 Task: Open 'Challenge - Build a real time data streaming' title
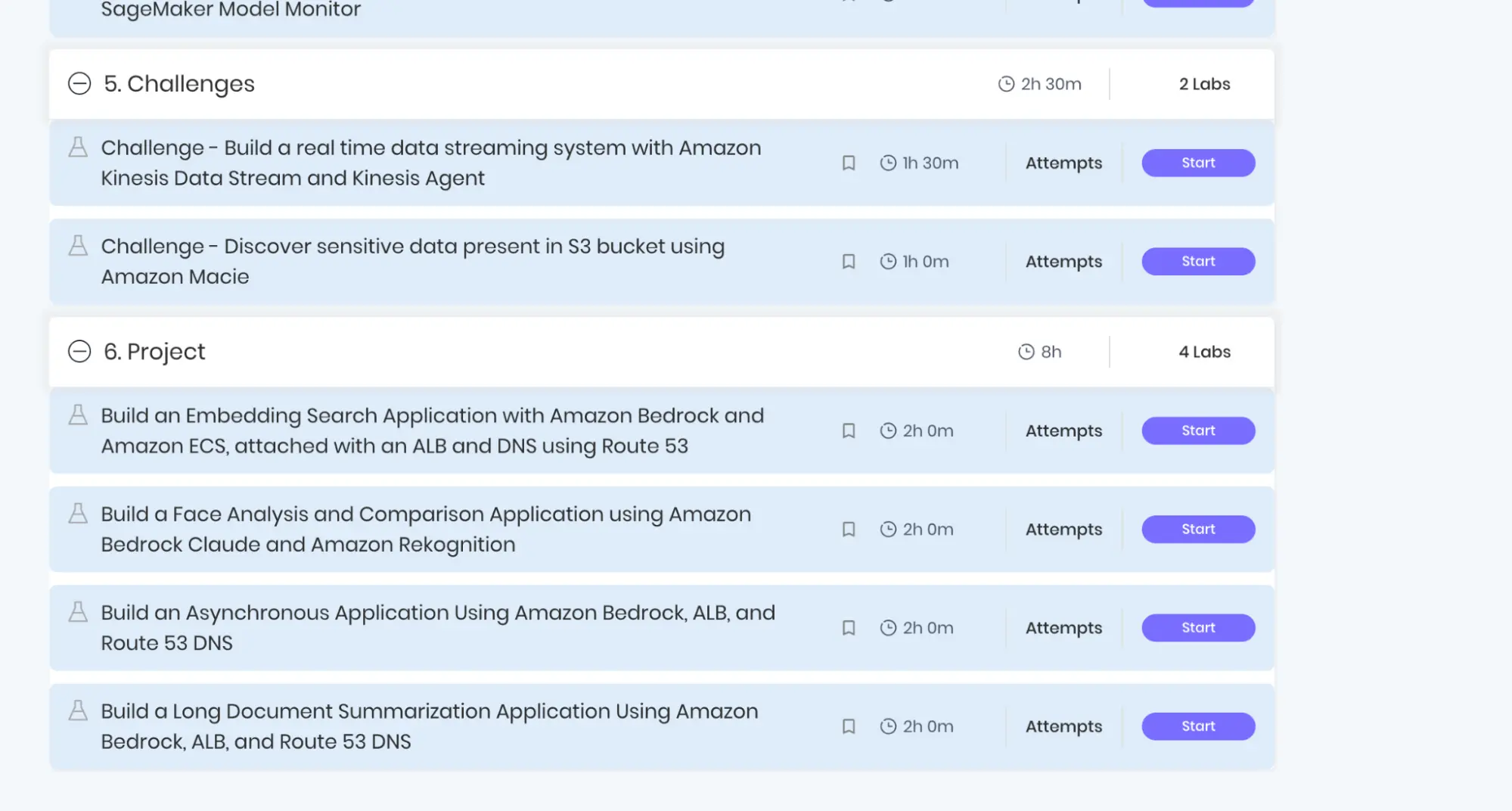(x=431, y=163)
